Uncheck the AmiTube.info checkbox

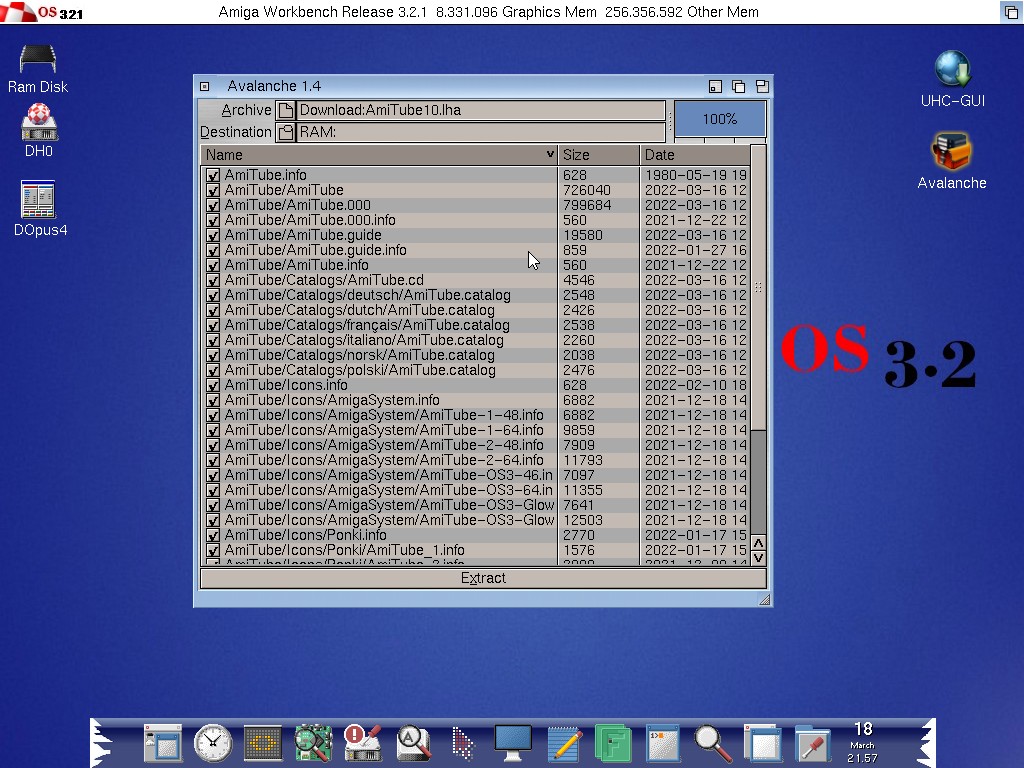(213, 176)
